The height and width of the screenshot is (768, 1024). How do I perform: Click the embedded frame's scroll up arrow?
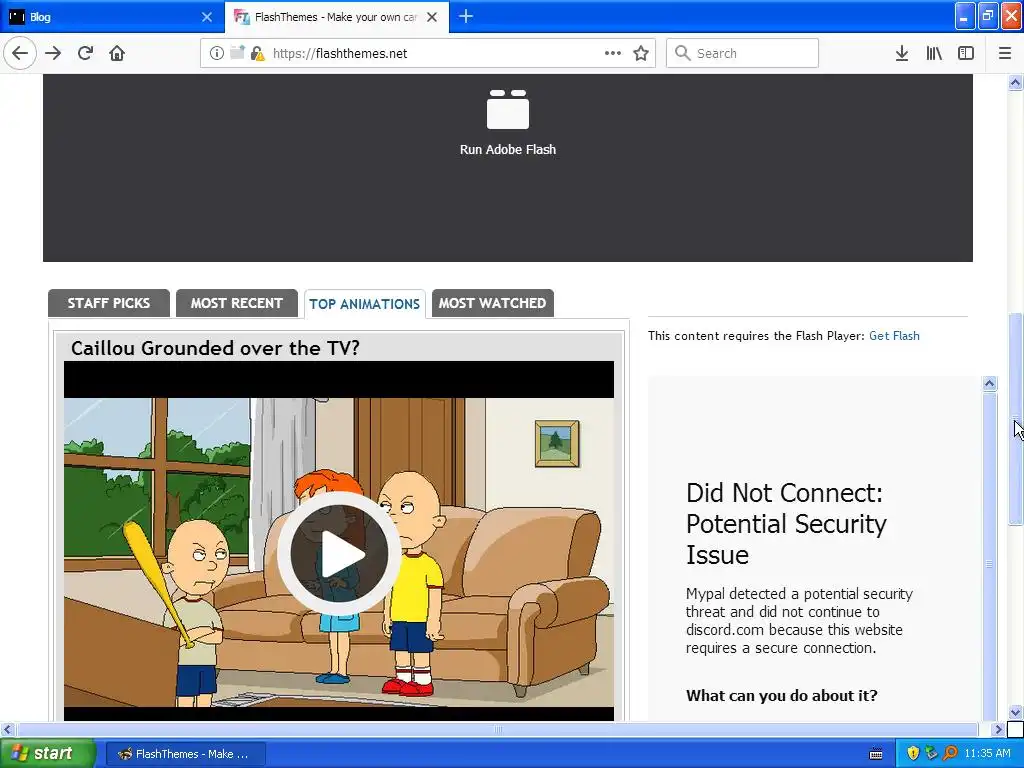point(989,383)
